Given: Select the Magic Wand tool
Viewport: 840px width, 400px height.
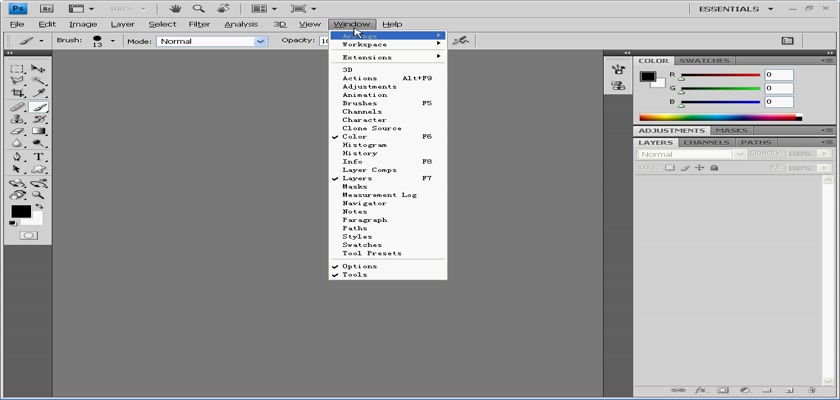Looking at the screenshot, I should click(x=38, y=81).
